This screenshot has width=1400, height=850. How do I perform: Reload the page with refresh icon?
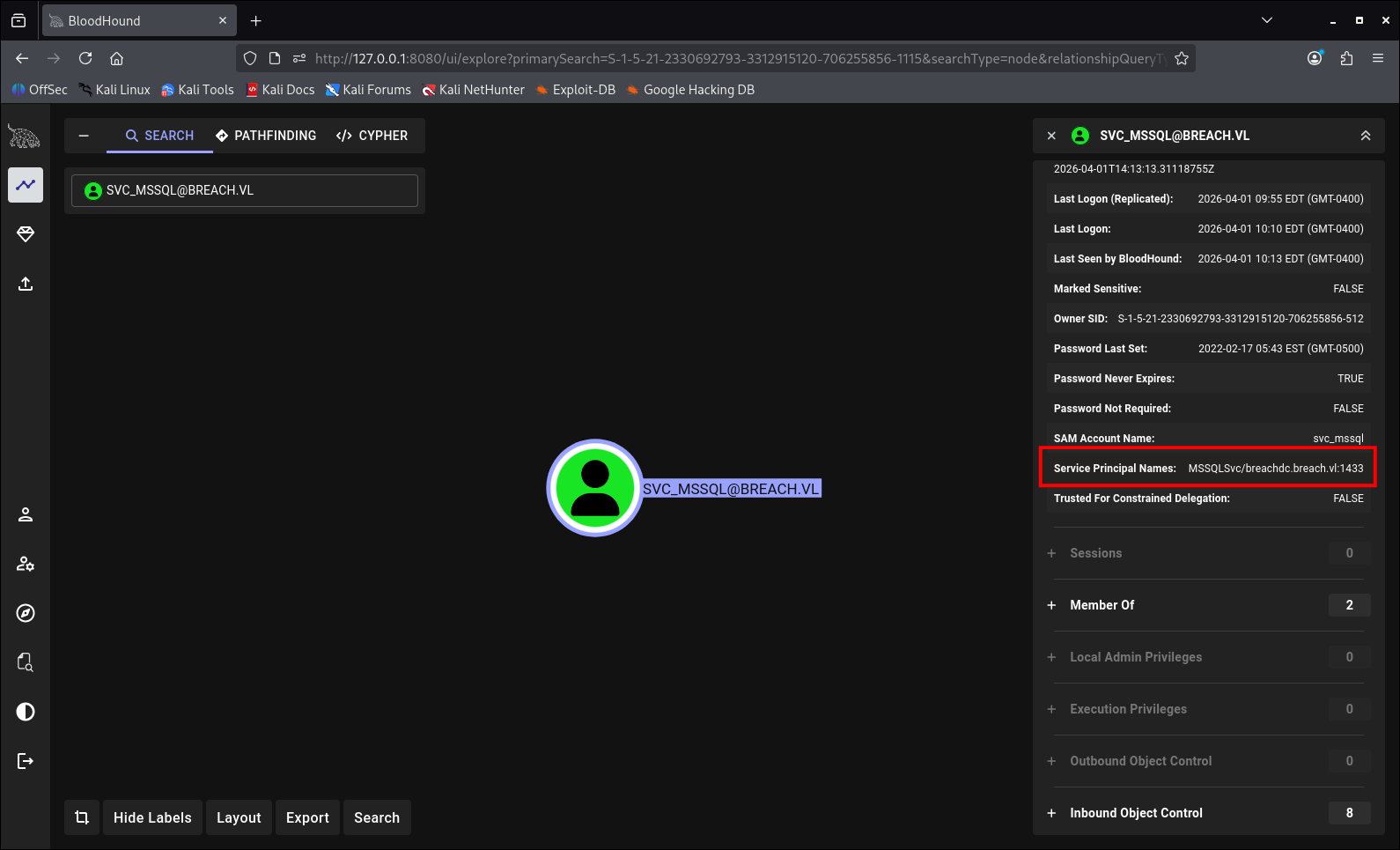[85, 58]
